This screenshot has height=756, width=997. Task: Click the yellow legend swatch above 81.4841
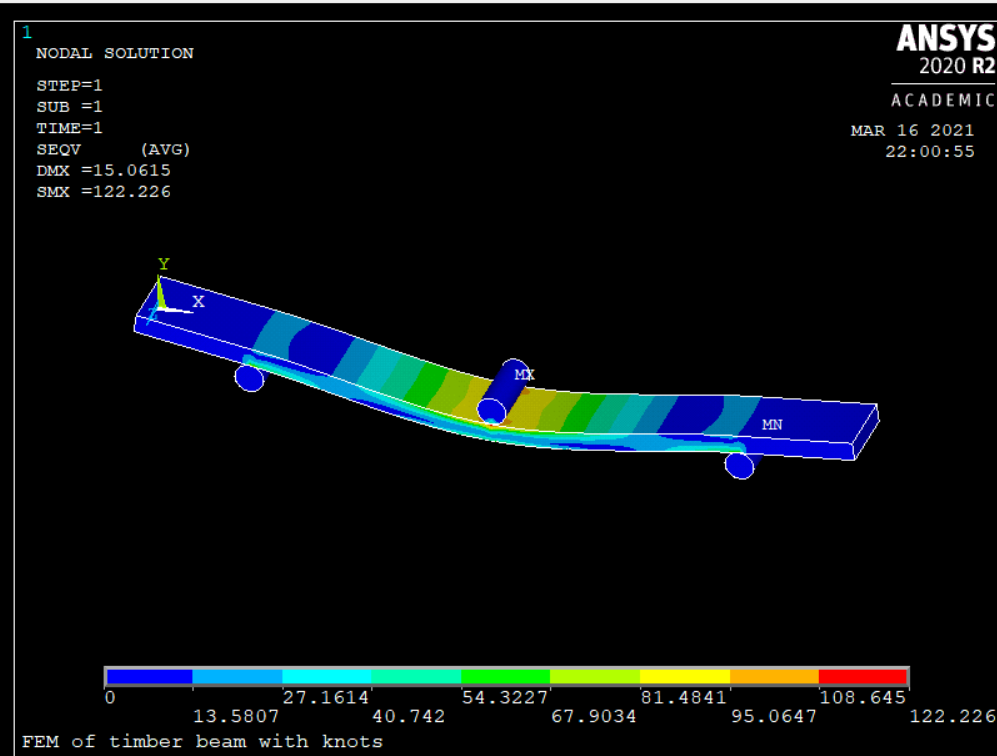[685, 677]
